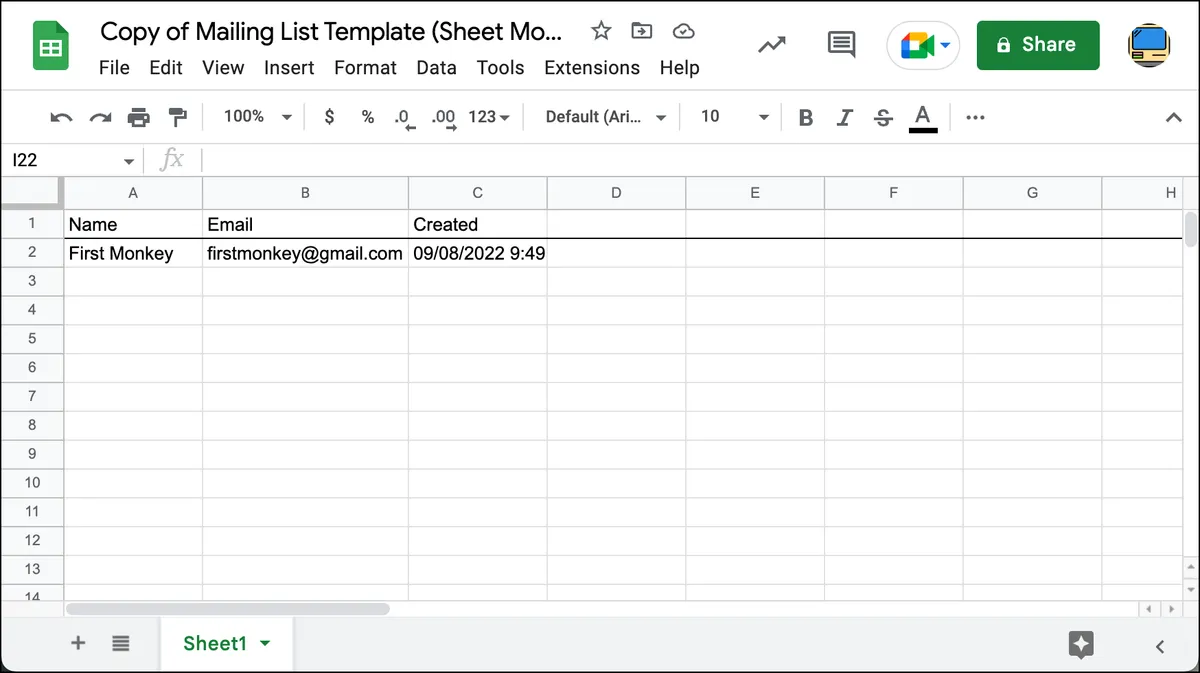Image resolution: width=1200 pixels, height=673 pixels.
Task: Start a Google Meet call
Action: tap(917, 46)
